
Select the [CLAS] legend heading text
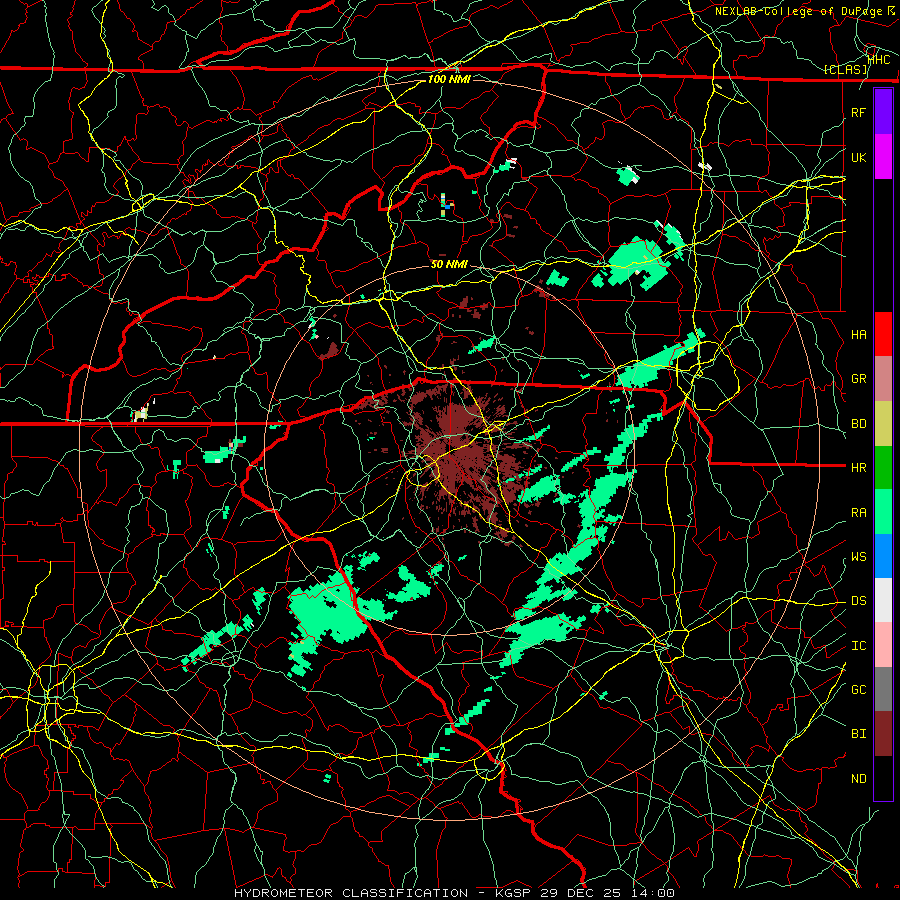[x=846, y=70]
